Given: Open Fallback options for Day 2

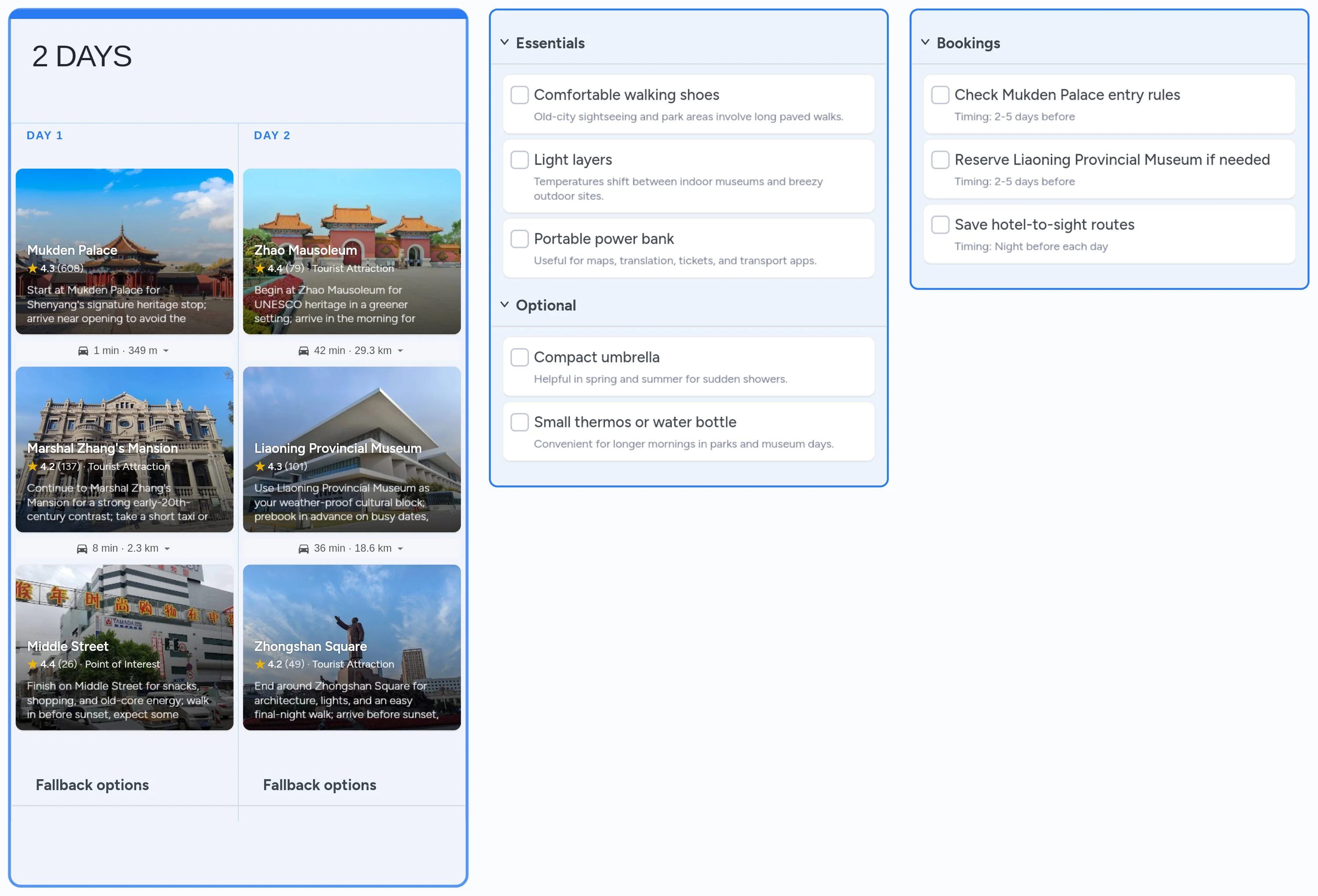Looking at the screenshot, I should click(x=319, y=785).
